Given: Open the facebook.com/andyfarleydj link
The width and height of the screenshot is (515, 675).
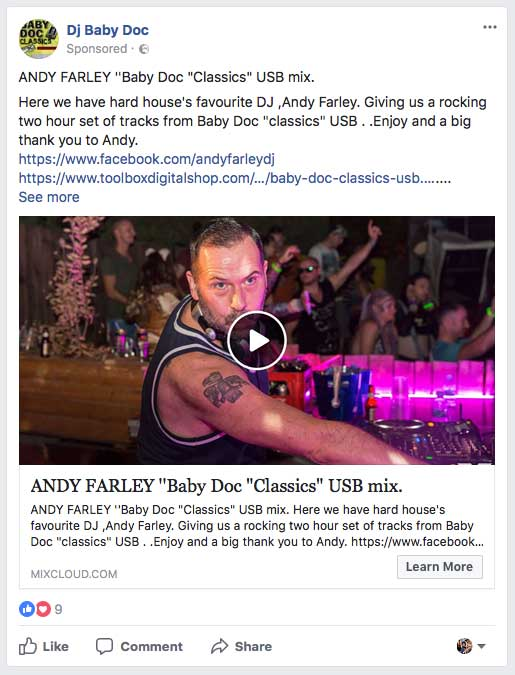Looking at the screenshot, I should [146, 159].
